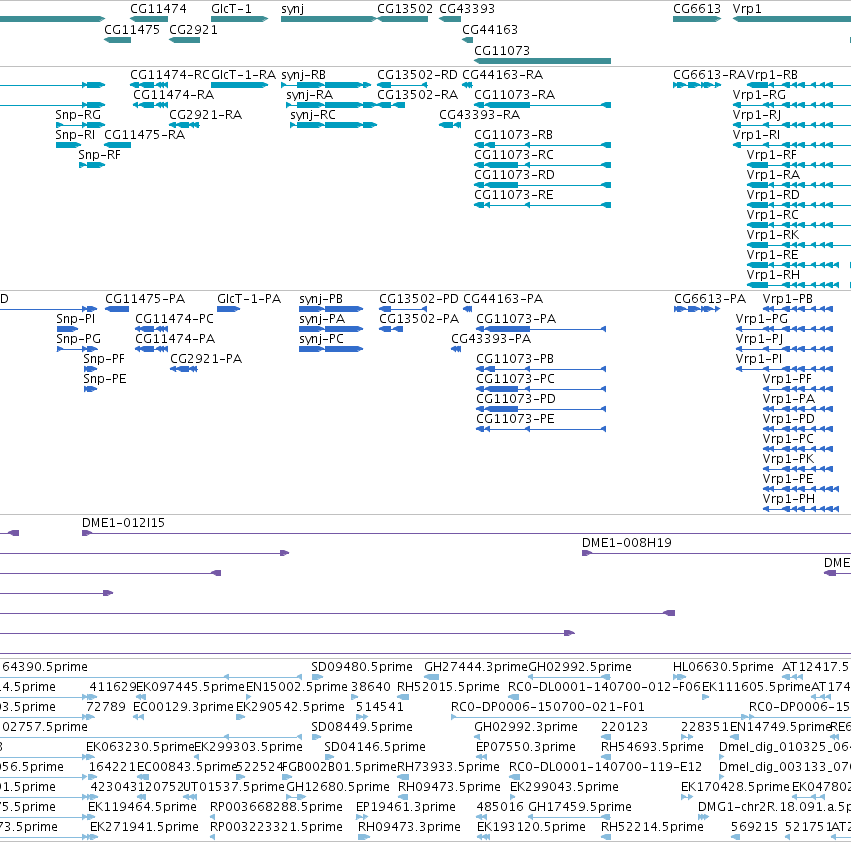
Task: Select transcript CG11475-RA
Action: (x=117, y=145)
